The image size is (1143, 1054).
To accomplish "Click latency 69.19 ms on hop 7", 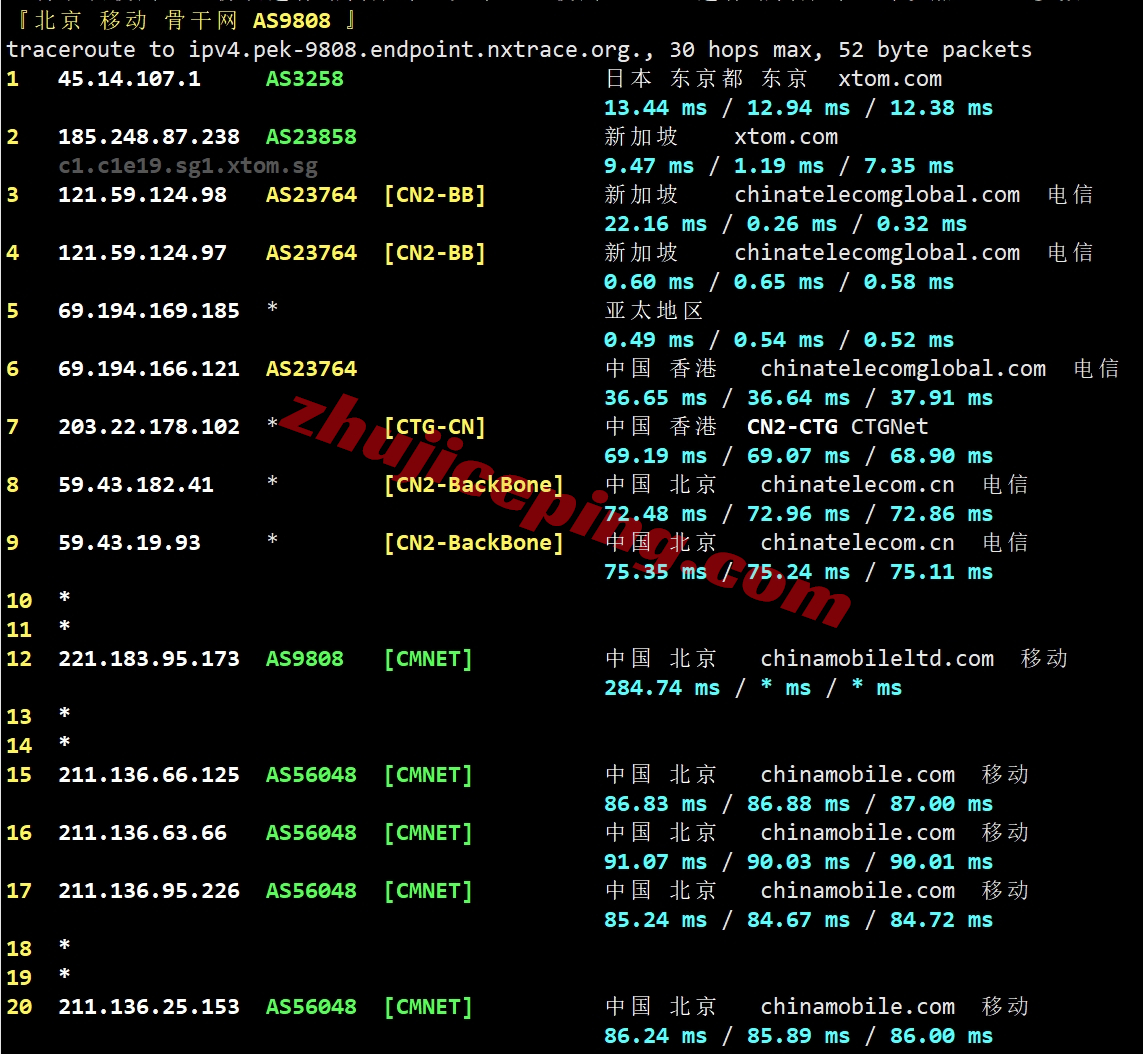I will pos(655,456).
